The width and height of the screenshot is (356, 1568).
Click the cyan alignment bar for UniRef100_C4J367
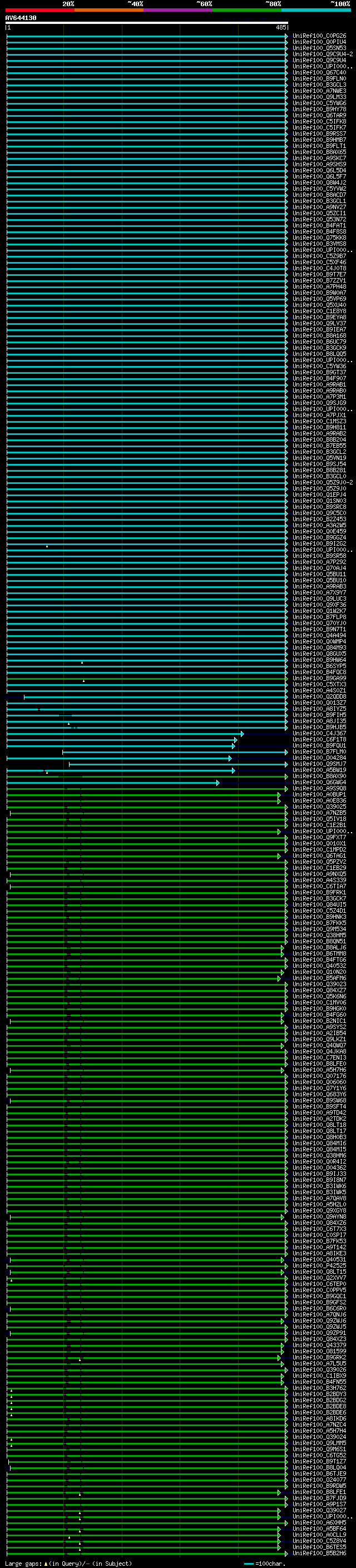125,734
